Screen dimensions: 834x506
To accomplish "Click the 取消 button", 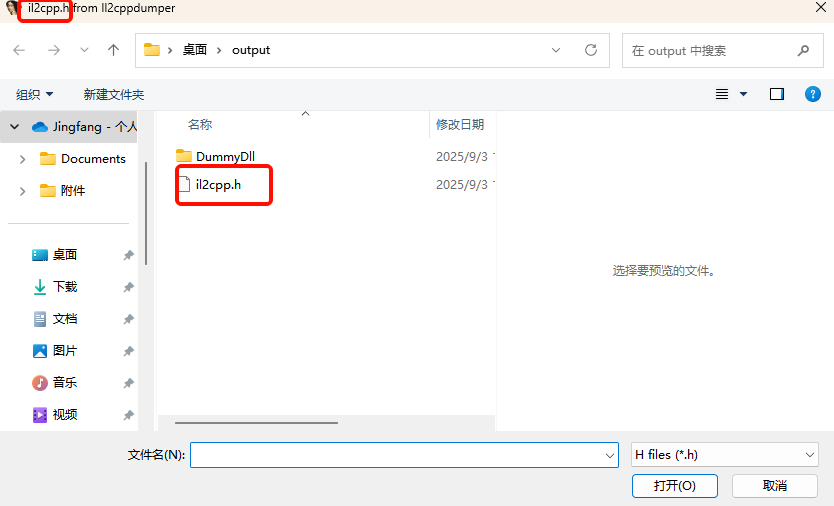I will tap(775, 485).
